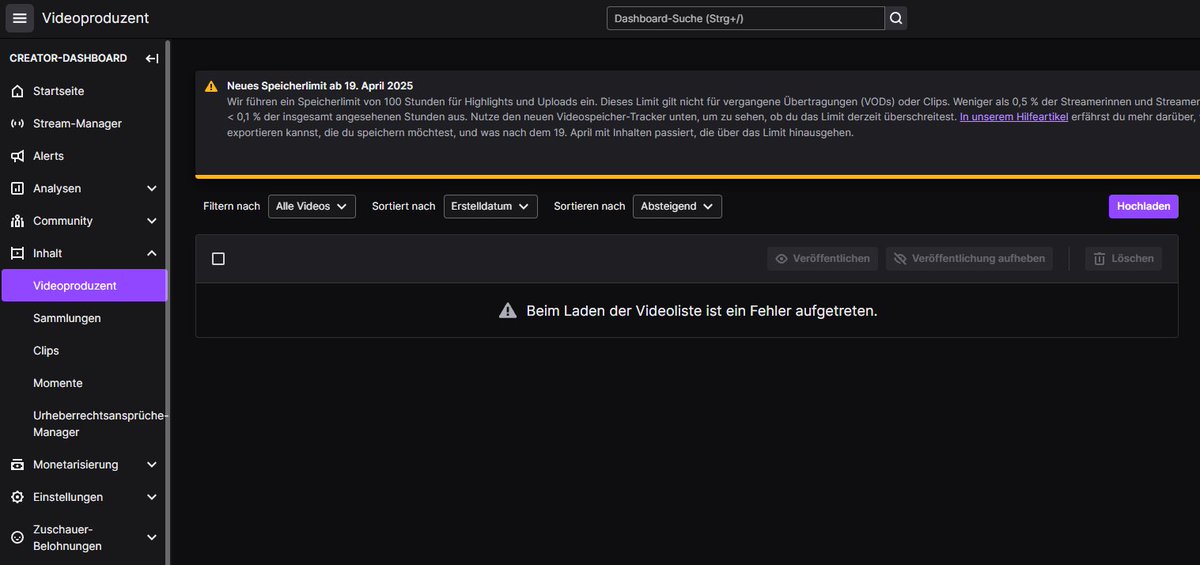Click the 'Sortieren nach' label
Image resolution: width=1200 pixels, height=565 pixels.
tap(590, 206)
